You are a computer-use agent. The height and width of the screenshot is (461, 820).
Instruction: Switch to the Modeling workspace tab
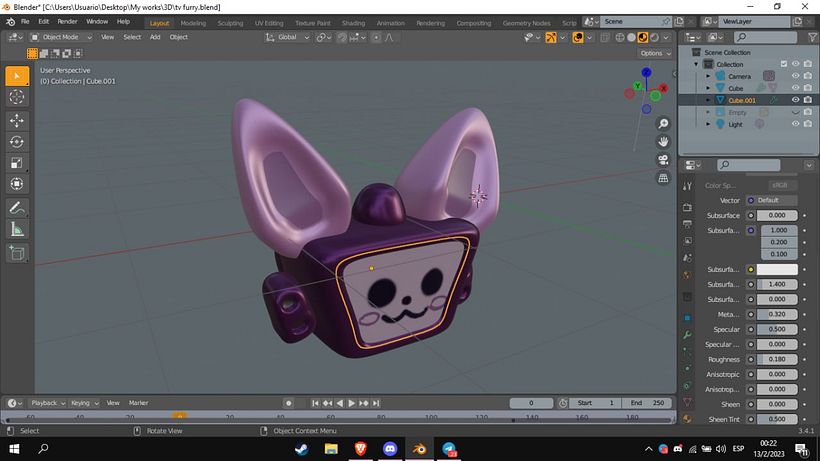click(x=193, y=23)
